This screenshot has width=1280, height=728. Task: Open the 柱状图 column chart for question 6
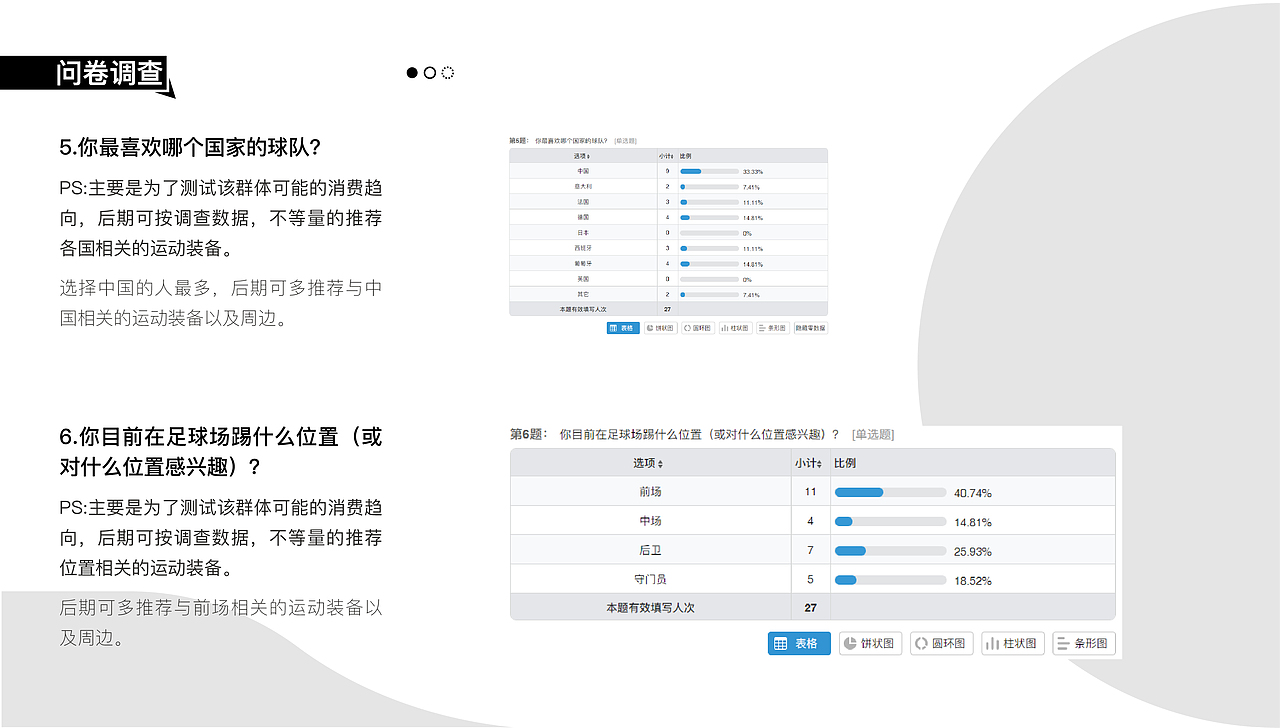pos(1012,643)
